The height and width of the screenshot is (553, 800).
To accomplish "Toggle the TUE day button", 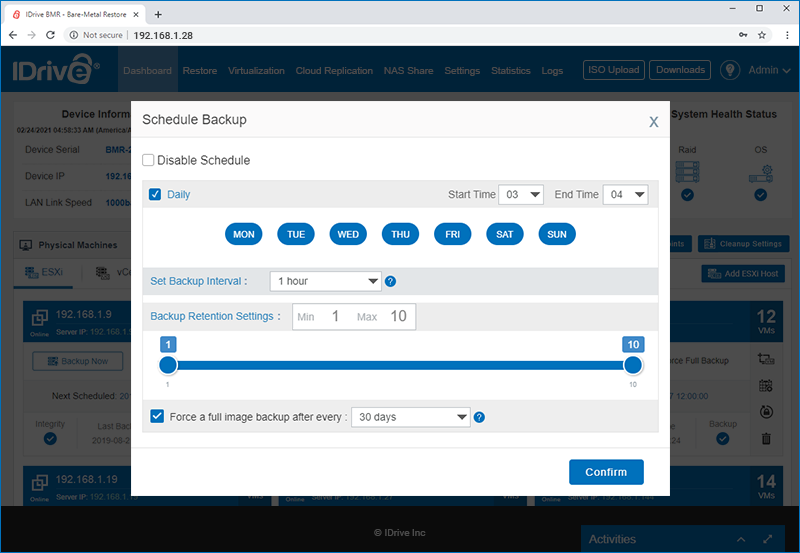I will tap(296, 234).
